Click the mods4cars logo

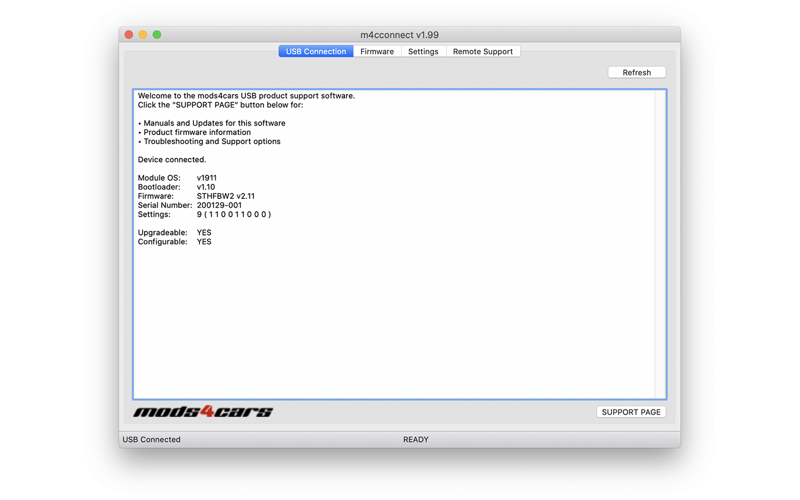(203, 411)
